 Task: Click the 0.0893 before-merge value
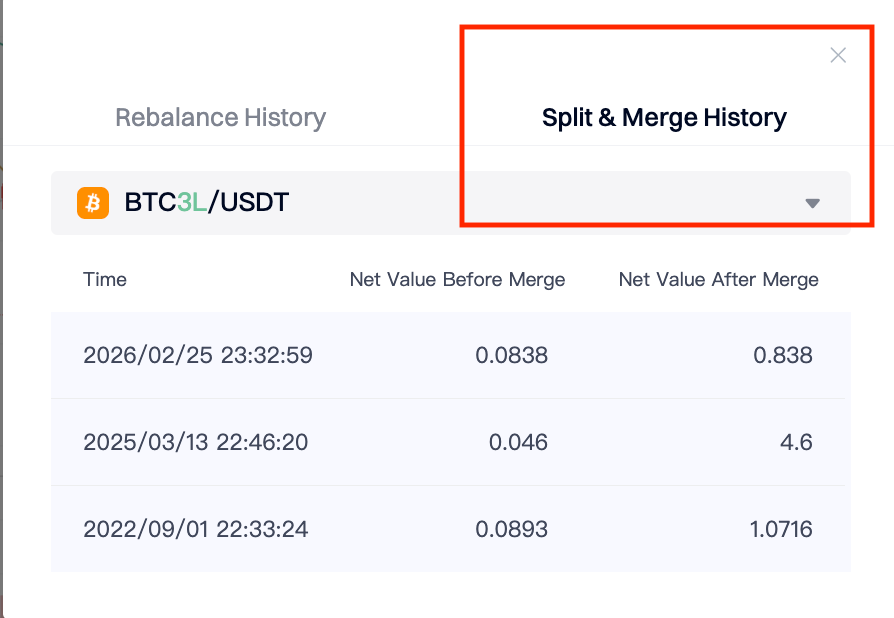click(513, 529)
